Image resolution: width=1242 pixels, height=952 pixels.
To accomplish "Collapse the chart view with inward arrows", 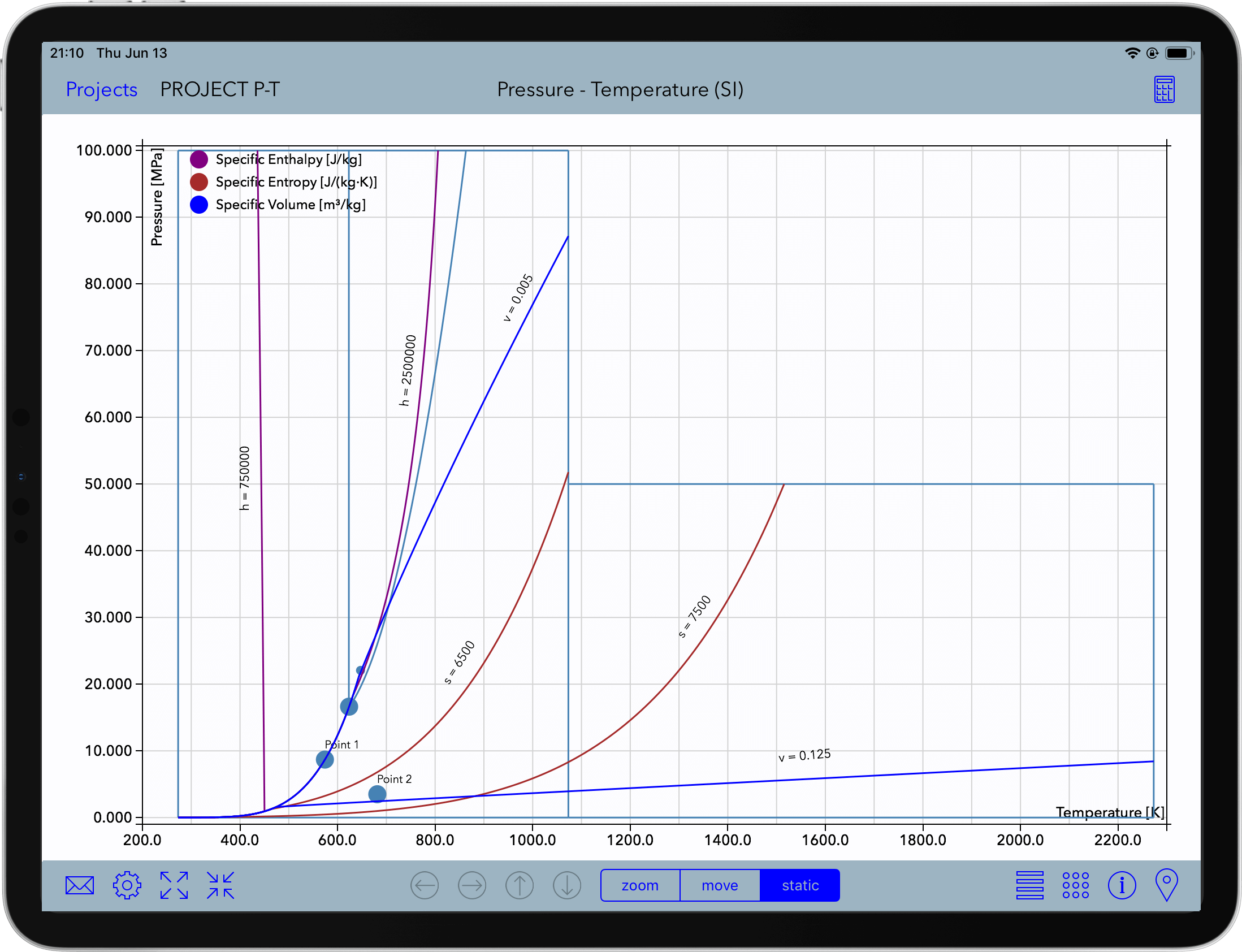I will click(x=221, y=885).
